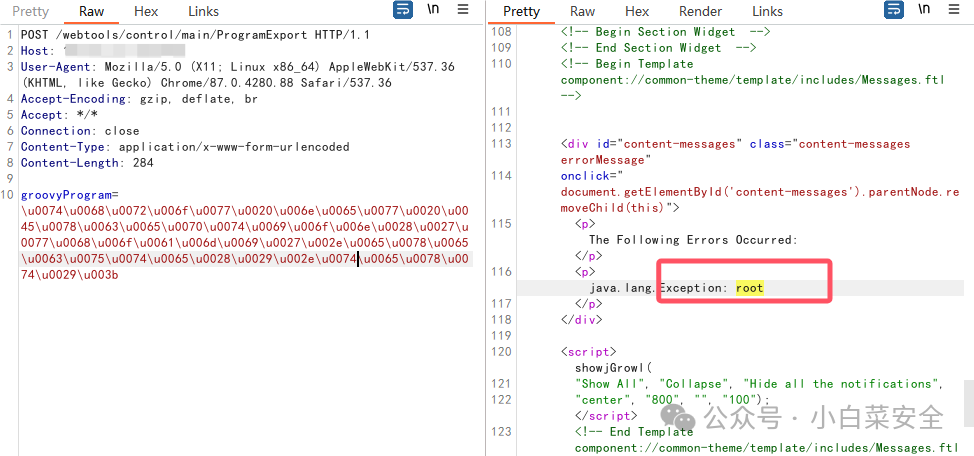
Task: Switch response view to Raw tab
Action: (582, 11)
